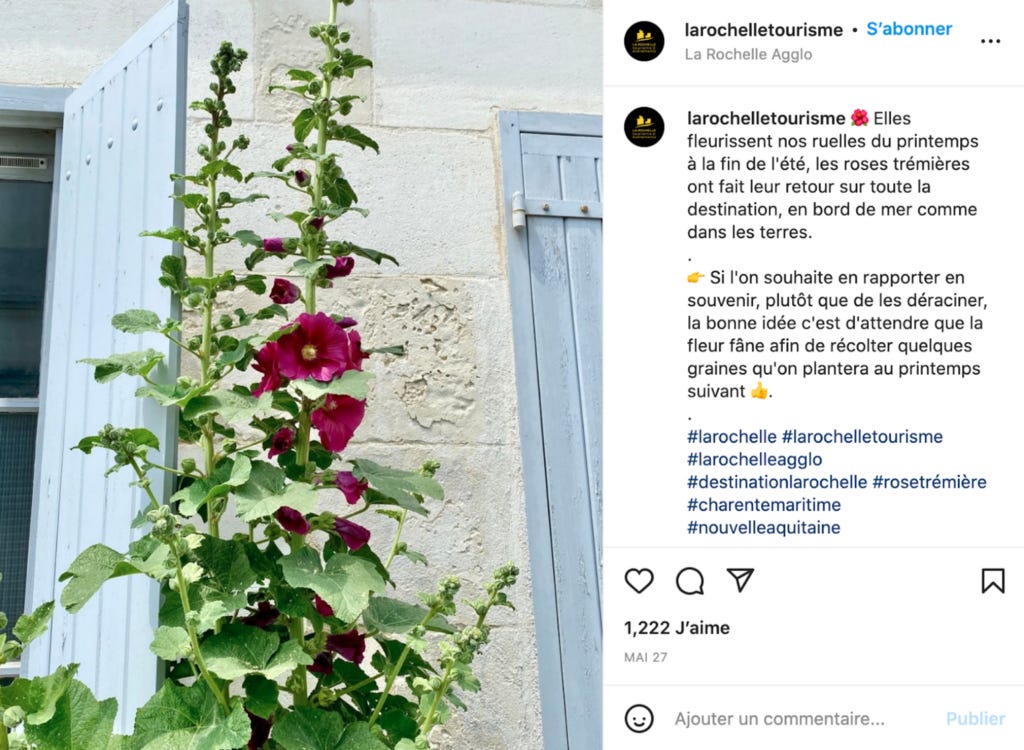
Task: Open the #larochelletourisme hashtag
Action: 862,436
